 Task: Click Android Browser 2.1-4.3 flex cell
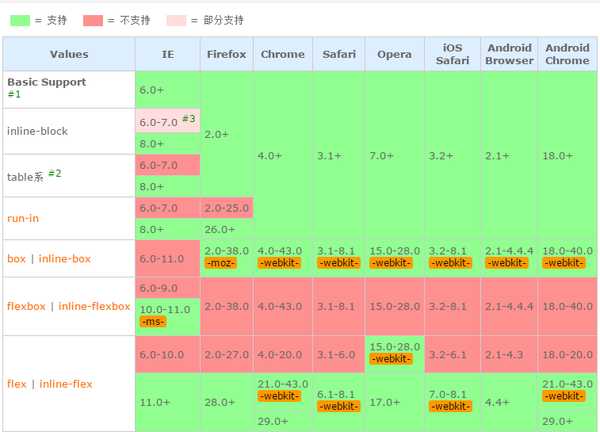pos(509,354)
